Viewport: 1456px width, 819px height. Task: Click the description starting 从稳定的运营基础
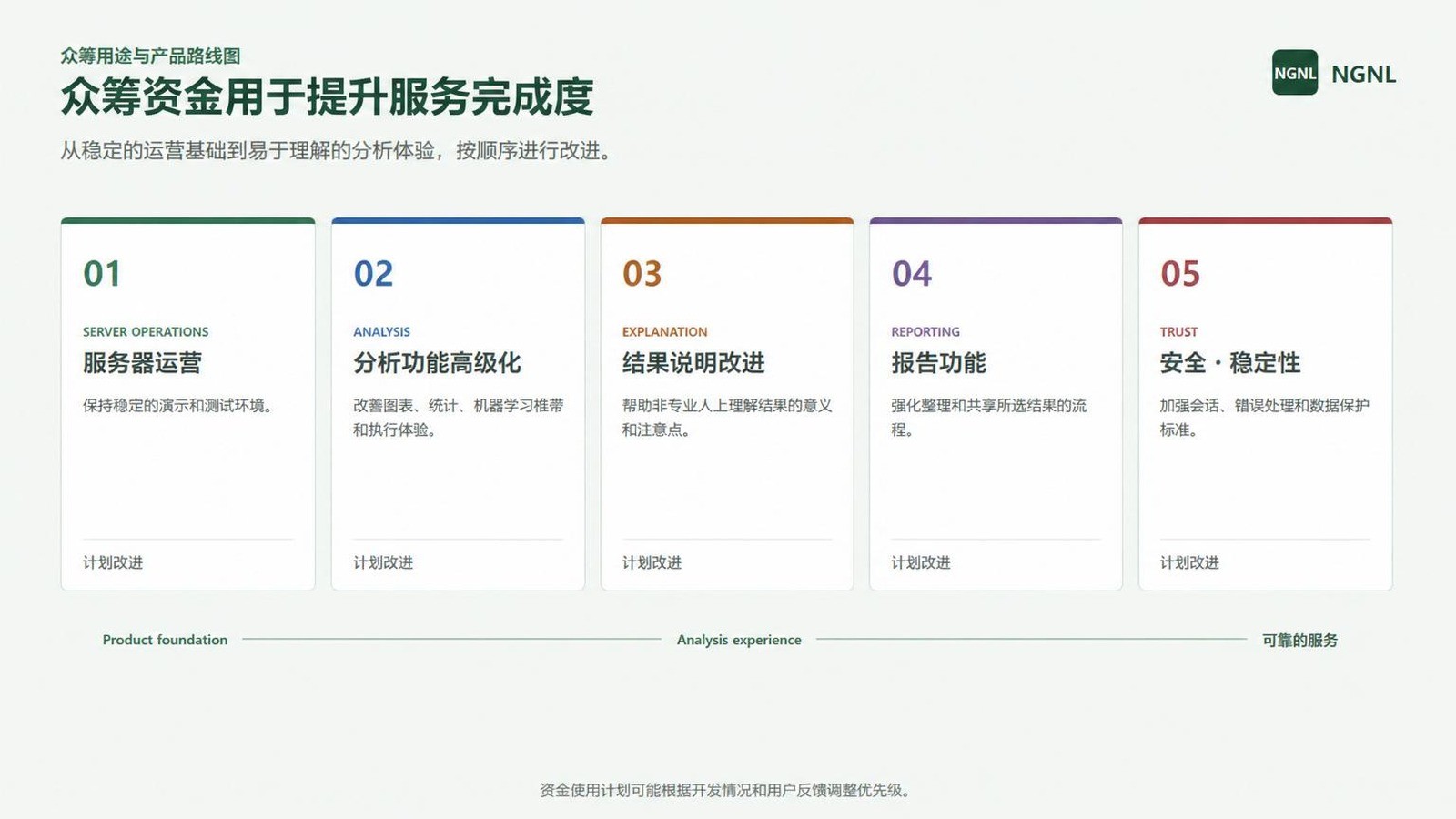click(x=336, y=151)
